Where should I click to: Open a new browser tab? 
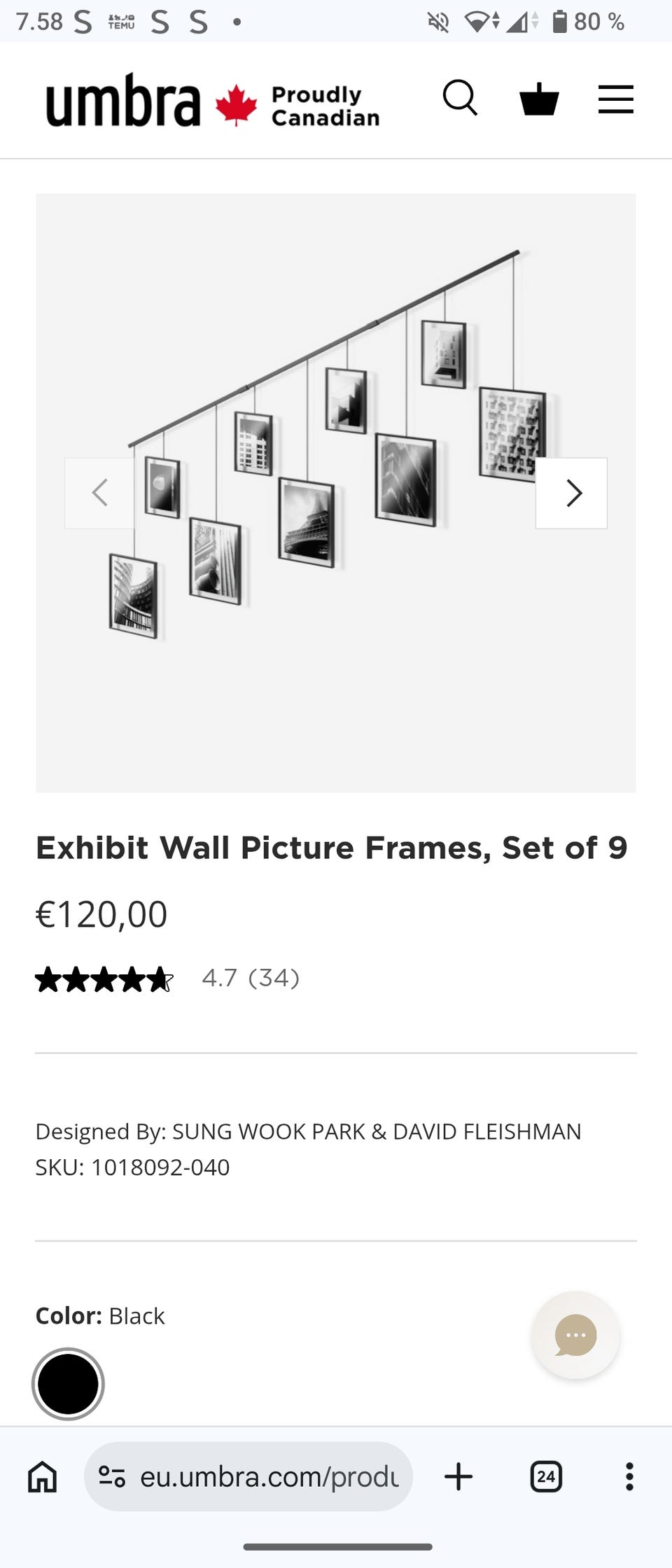(458, 1477)
